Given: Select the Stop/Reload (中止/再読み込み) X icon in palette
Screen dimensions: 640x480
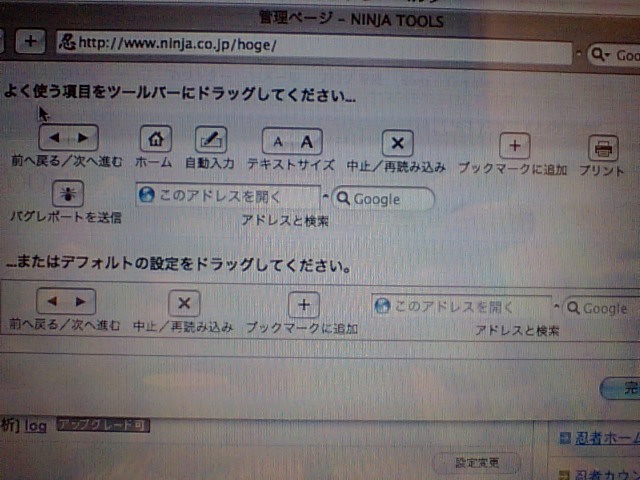Looking at the screenshot, I should (x=398, y=143).
